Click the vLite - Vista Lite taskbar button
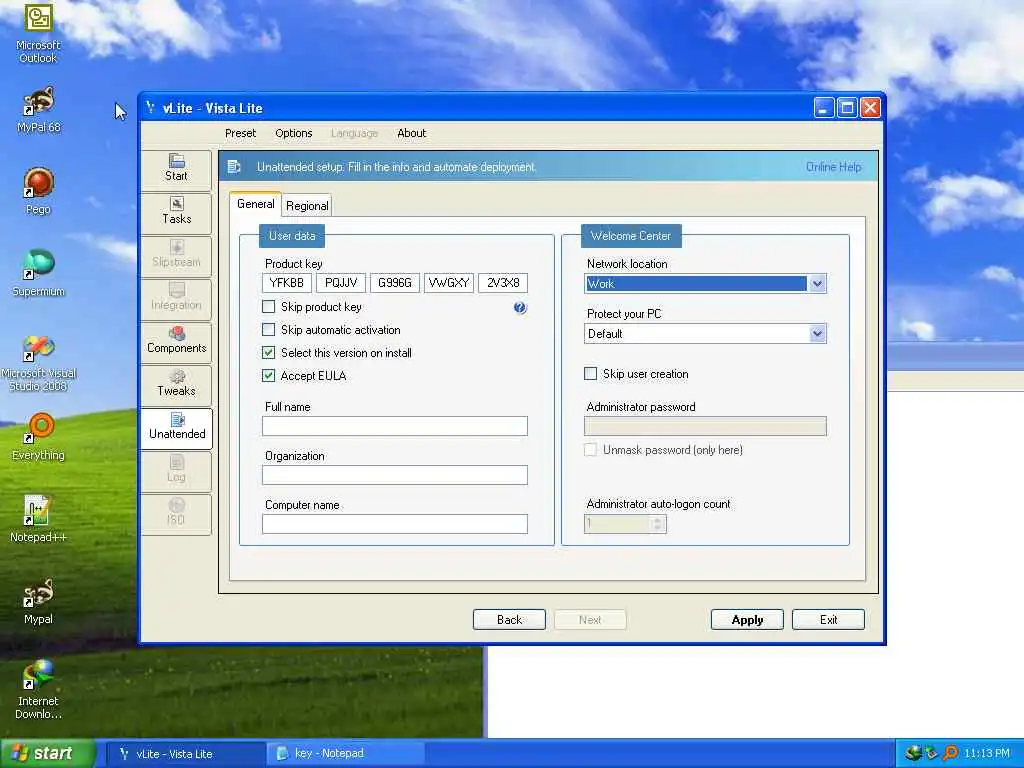 [x=184, y=753]
